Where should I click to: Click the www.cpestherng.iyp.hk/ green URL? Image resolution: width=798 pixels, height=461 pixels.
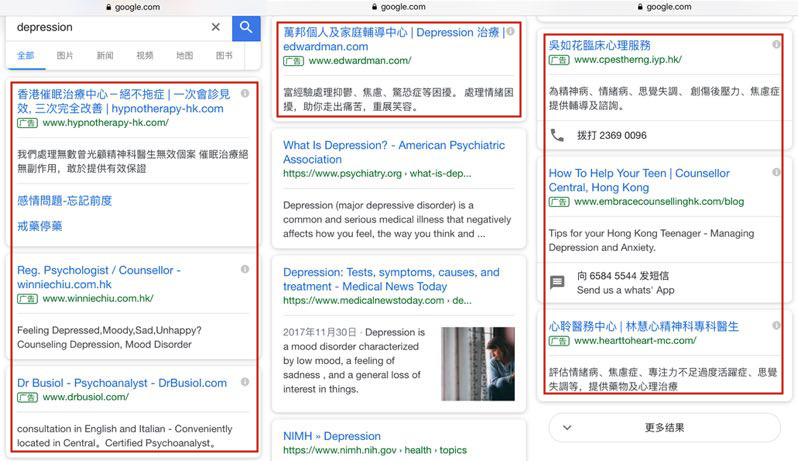click(628, 60)
